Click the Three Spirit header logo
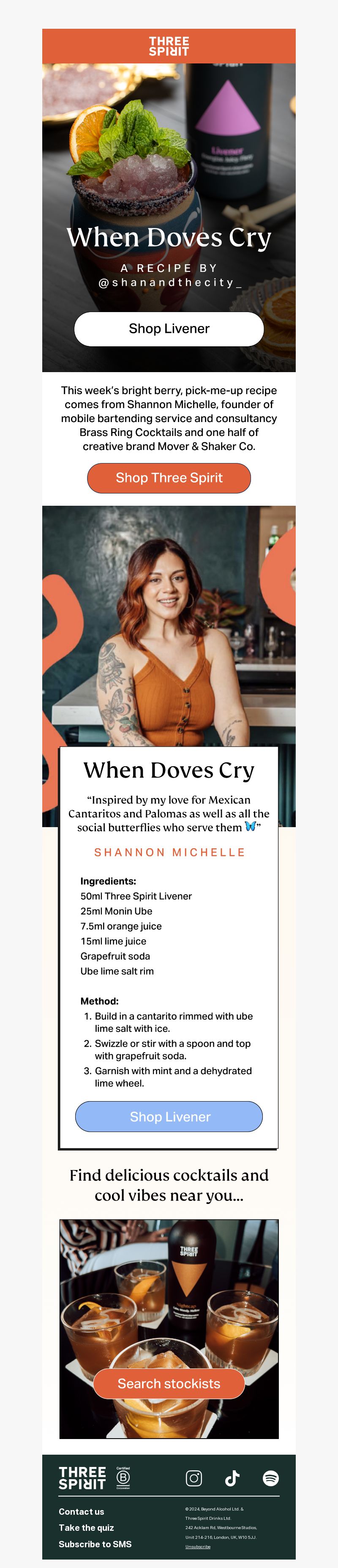The image size is (338, 1568). (169, 46)
